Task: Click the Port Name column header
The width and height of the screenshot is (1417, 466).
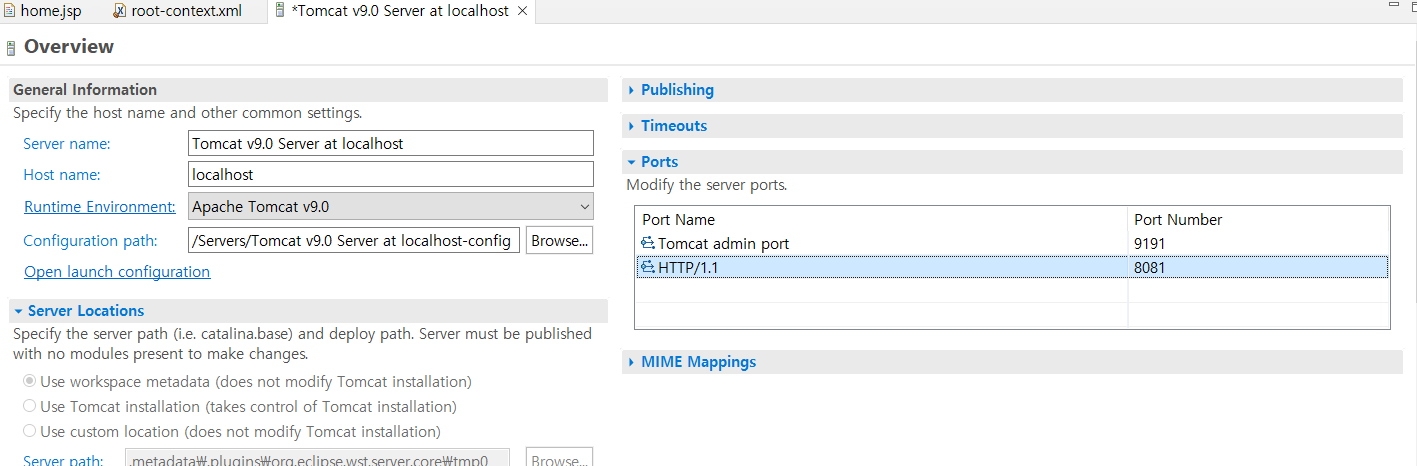Action: pos(881,219)
